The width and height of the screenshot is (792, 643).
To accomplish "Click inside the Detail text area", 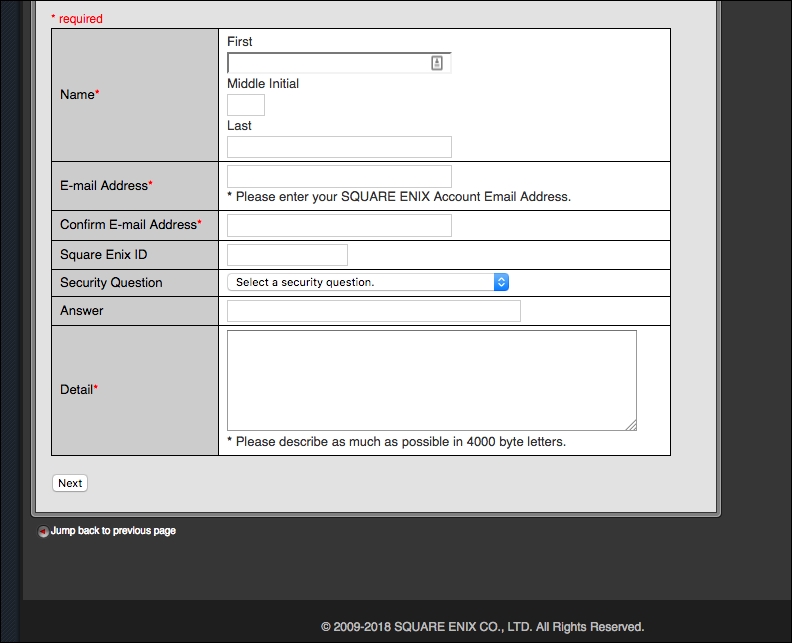I will coord(431,380).
